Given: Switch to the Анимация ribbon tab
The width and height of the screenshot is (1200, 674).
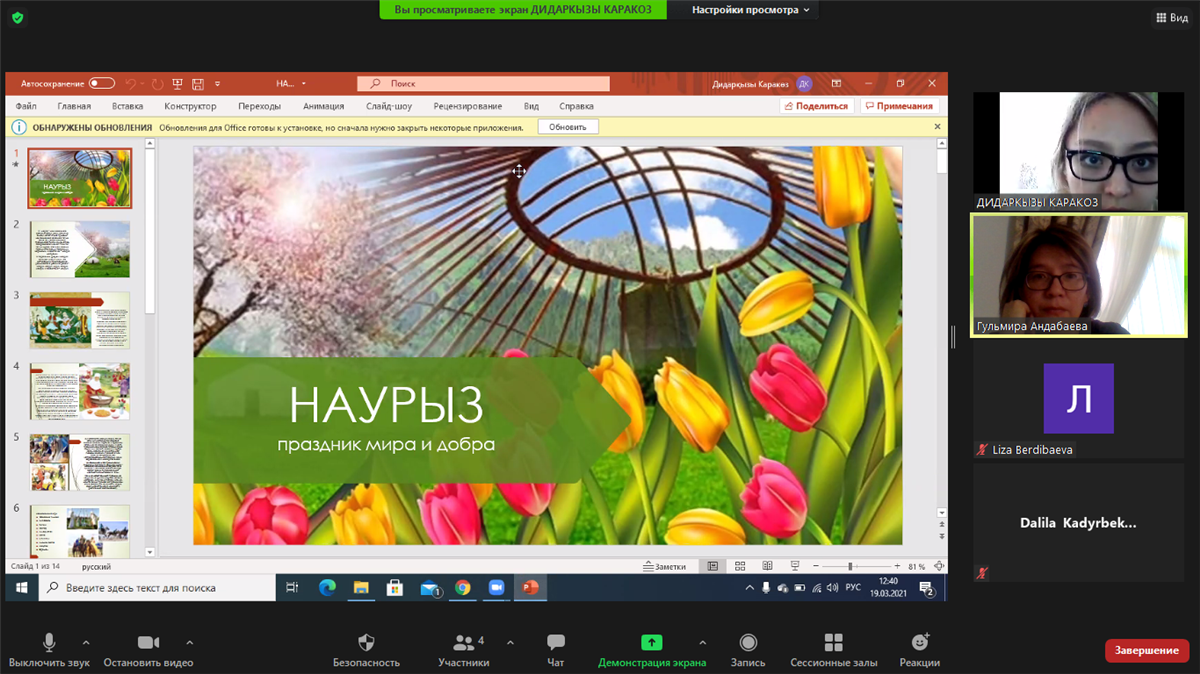Looking at the screenshot, I should click(323, 106).
